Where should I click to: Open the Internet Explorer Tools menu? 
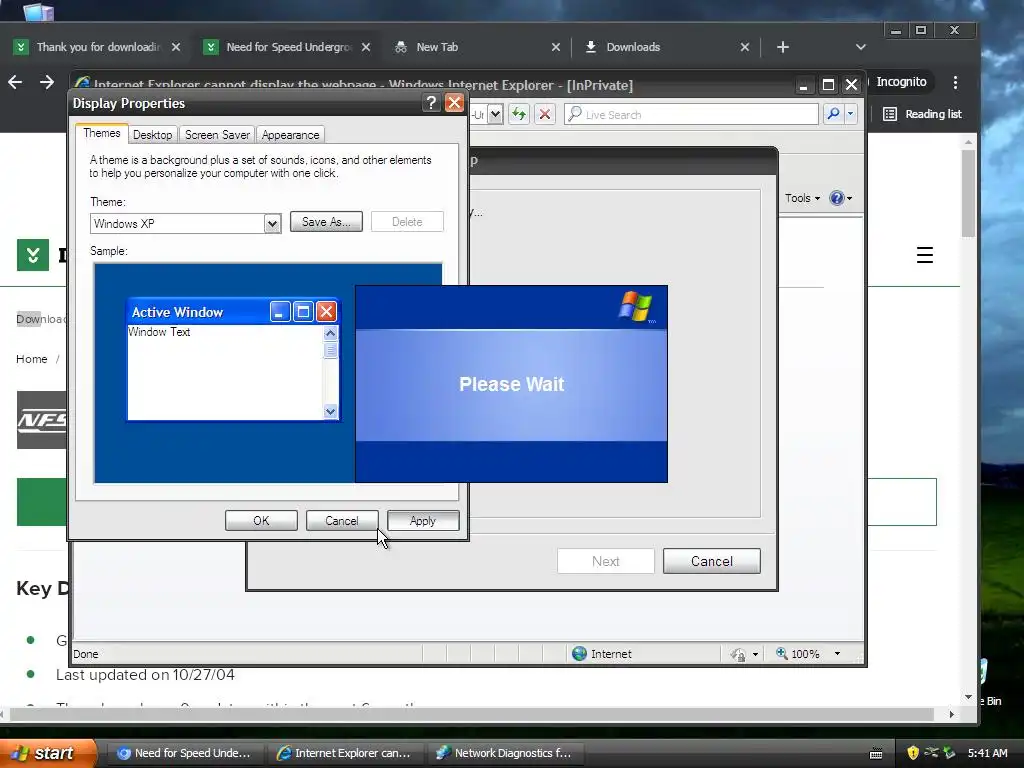802,198
